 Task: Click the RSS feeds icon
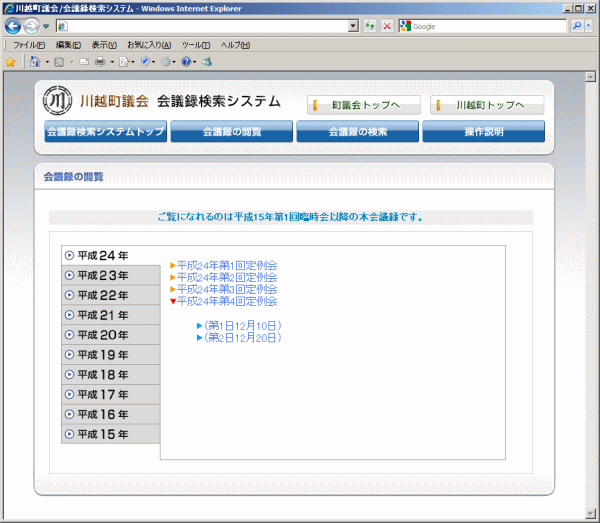(x=59, y=62)
